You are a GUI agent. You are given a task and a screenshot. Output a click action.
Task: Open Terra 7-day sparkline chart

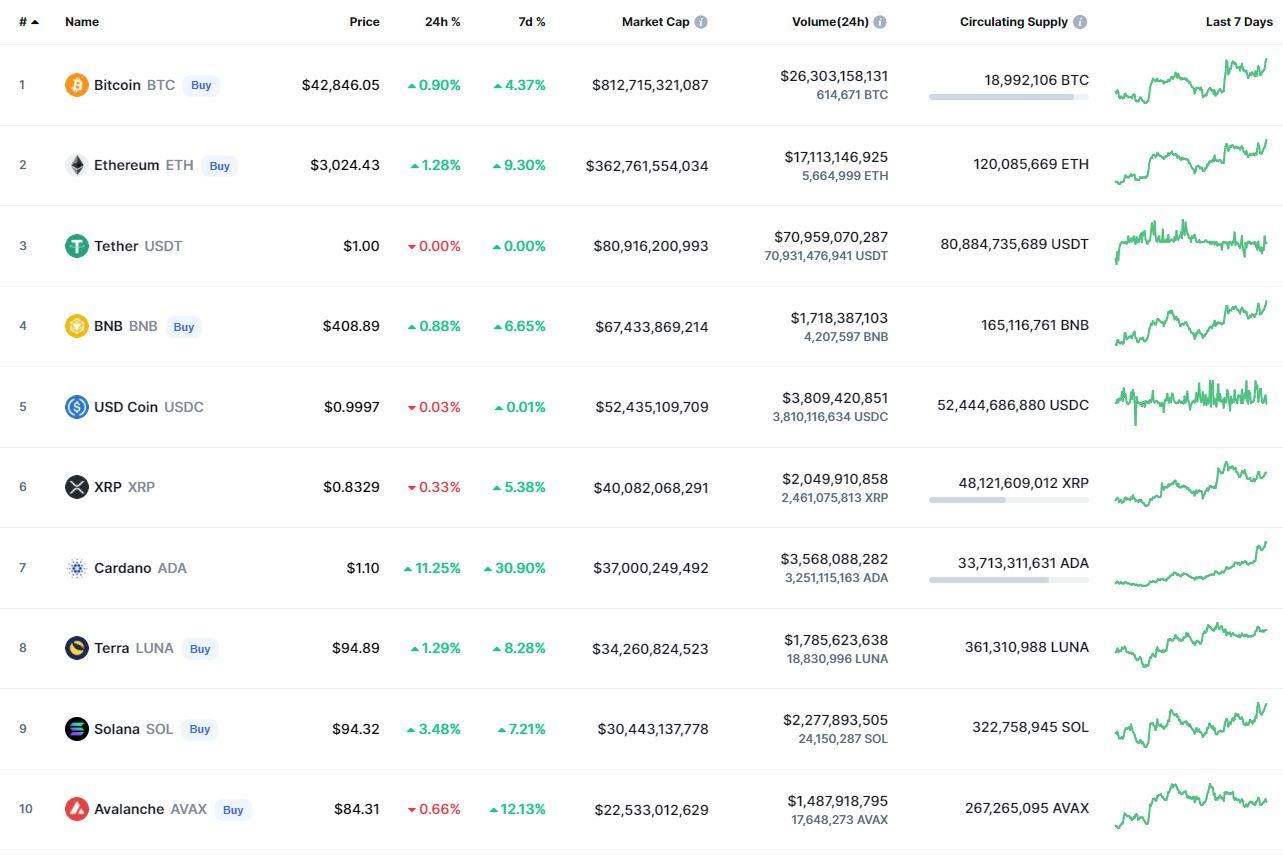click(1191, 645)
